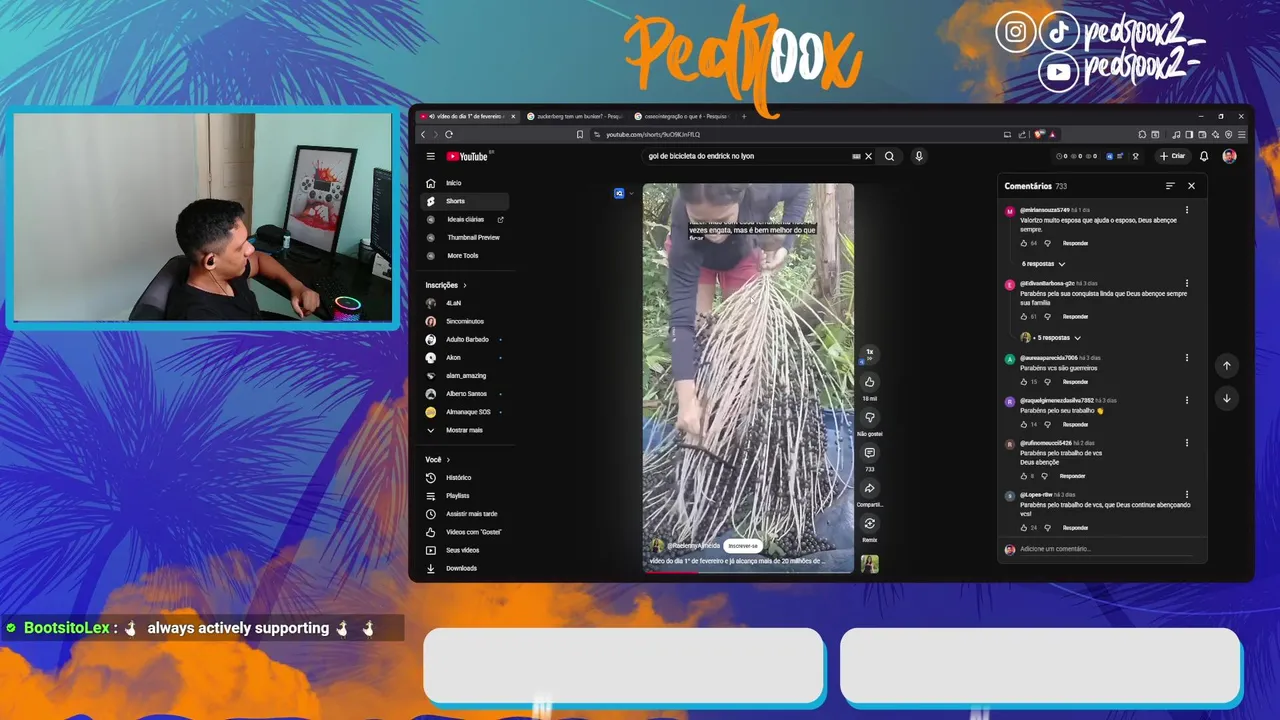Open the Almanaque SOS channel
Screen dimensions: 1280x720
point(465,412)
